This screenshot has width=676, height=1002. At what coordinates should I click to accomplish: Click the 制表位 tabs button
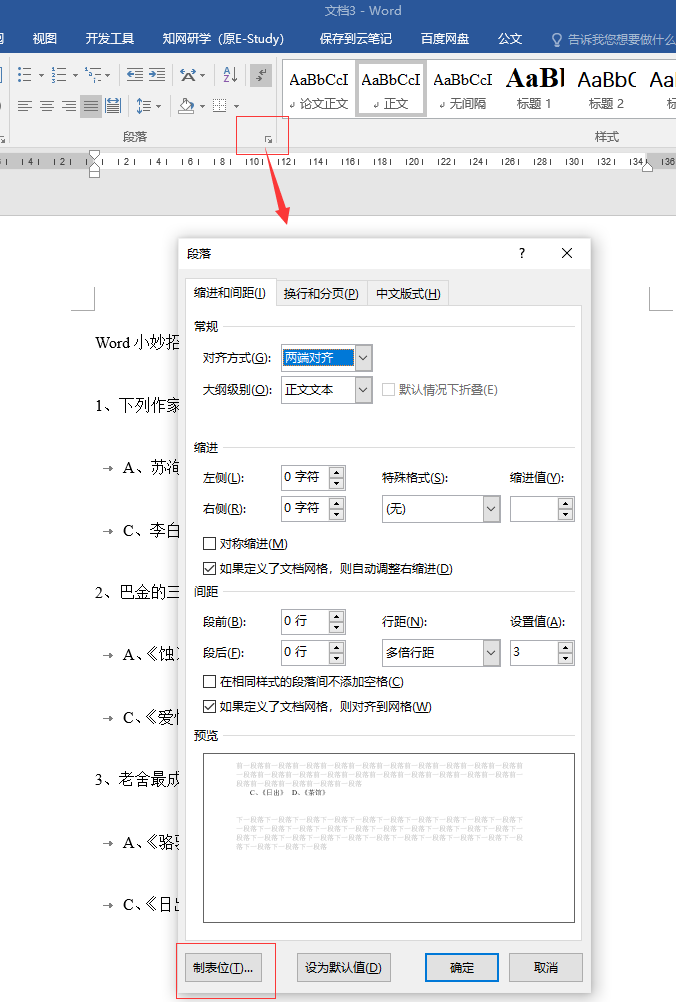click(224, 967)
